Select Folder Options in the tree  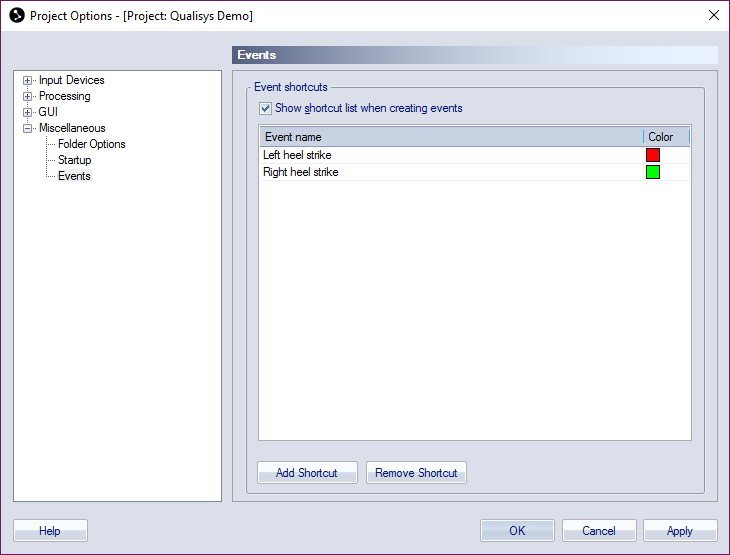[x=91, y=144]
